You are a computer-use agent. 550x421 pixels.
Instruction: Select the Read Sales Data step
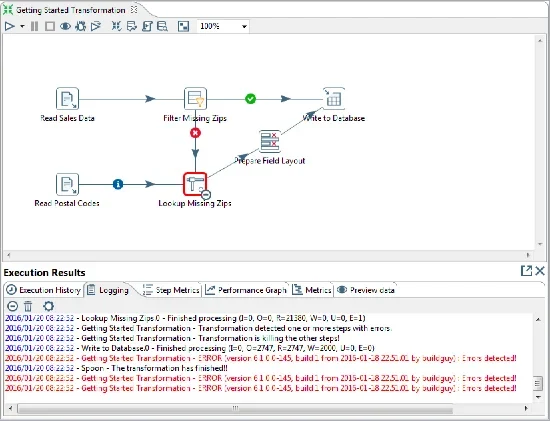click(x=67, y=99)
